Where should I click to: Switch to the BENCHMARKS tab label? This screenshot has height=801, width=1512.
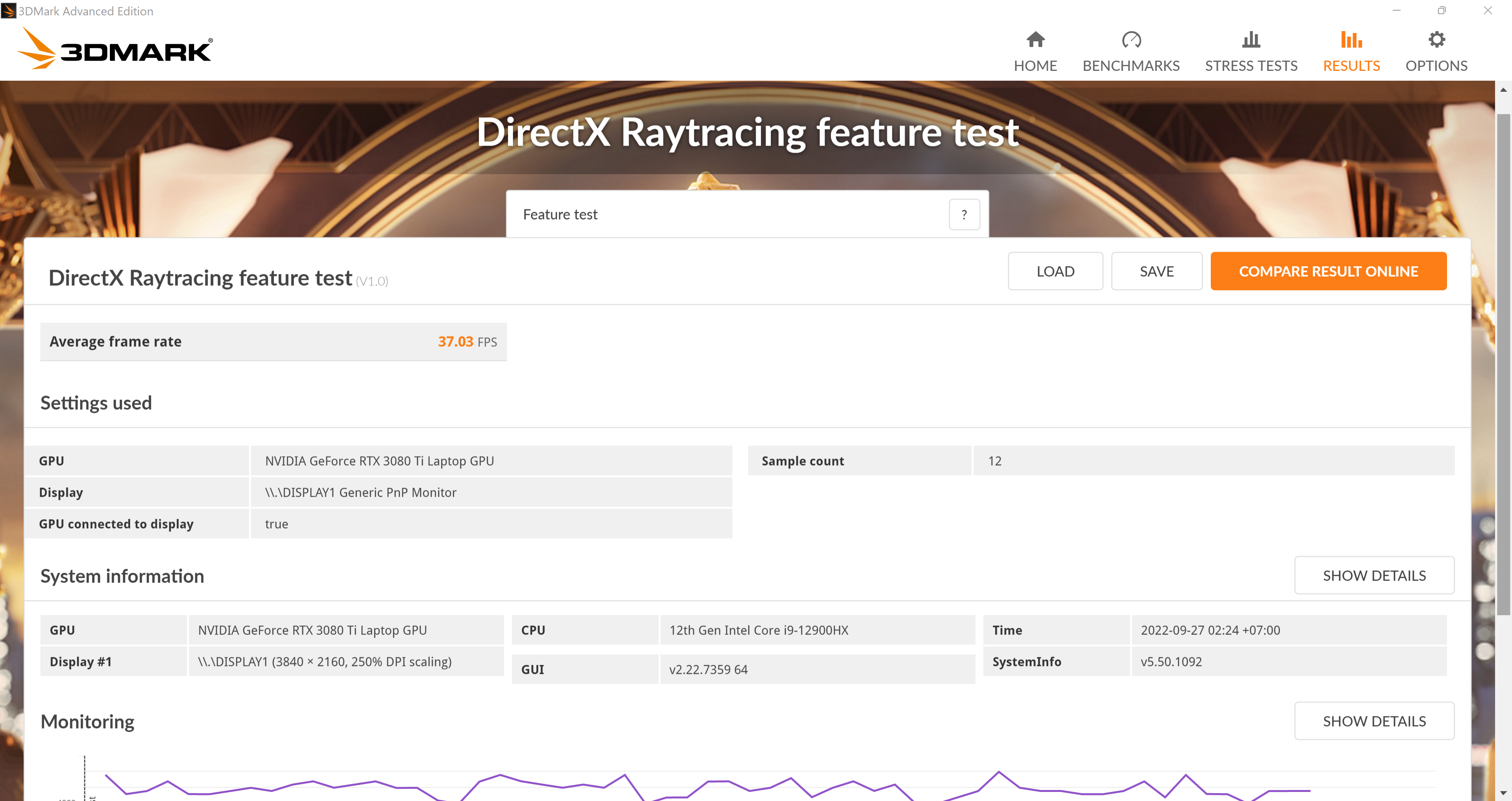click(1131, 66)
